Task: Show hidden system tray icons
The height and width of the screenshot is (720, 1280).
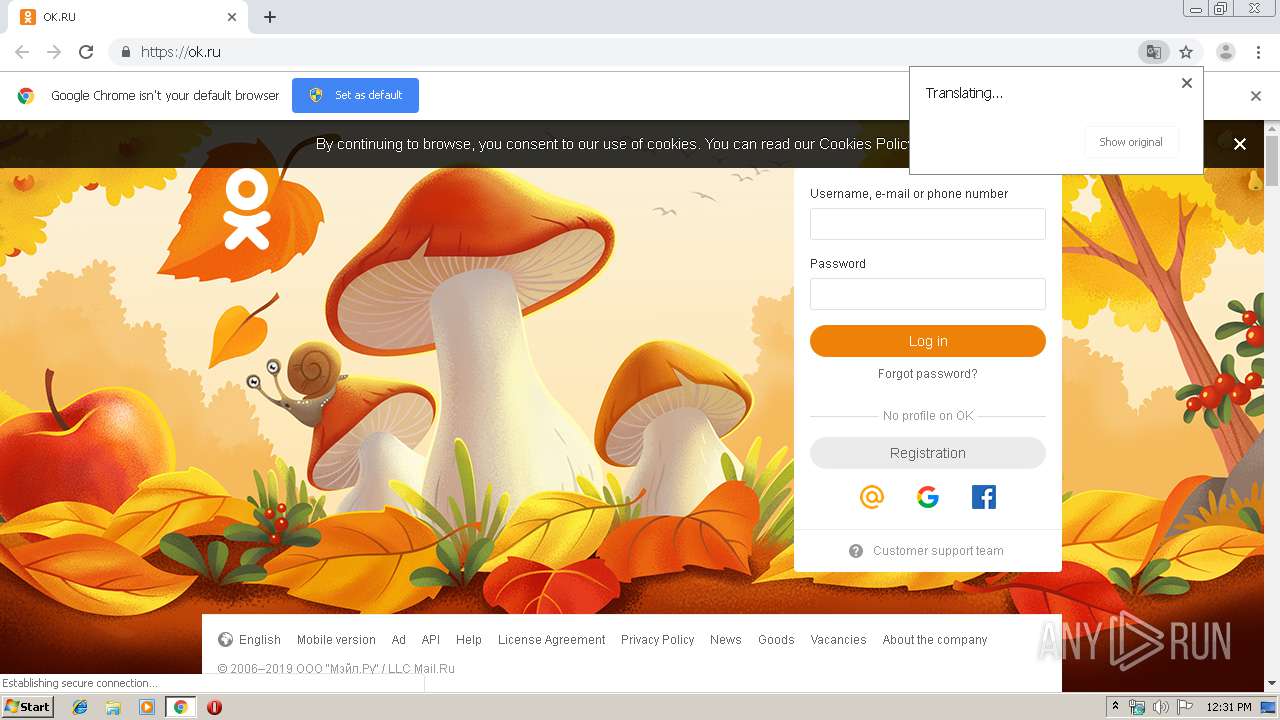Action: [x=1115, y=707]
